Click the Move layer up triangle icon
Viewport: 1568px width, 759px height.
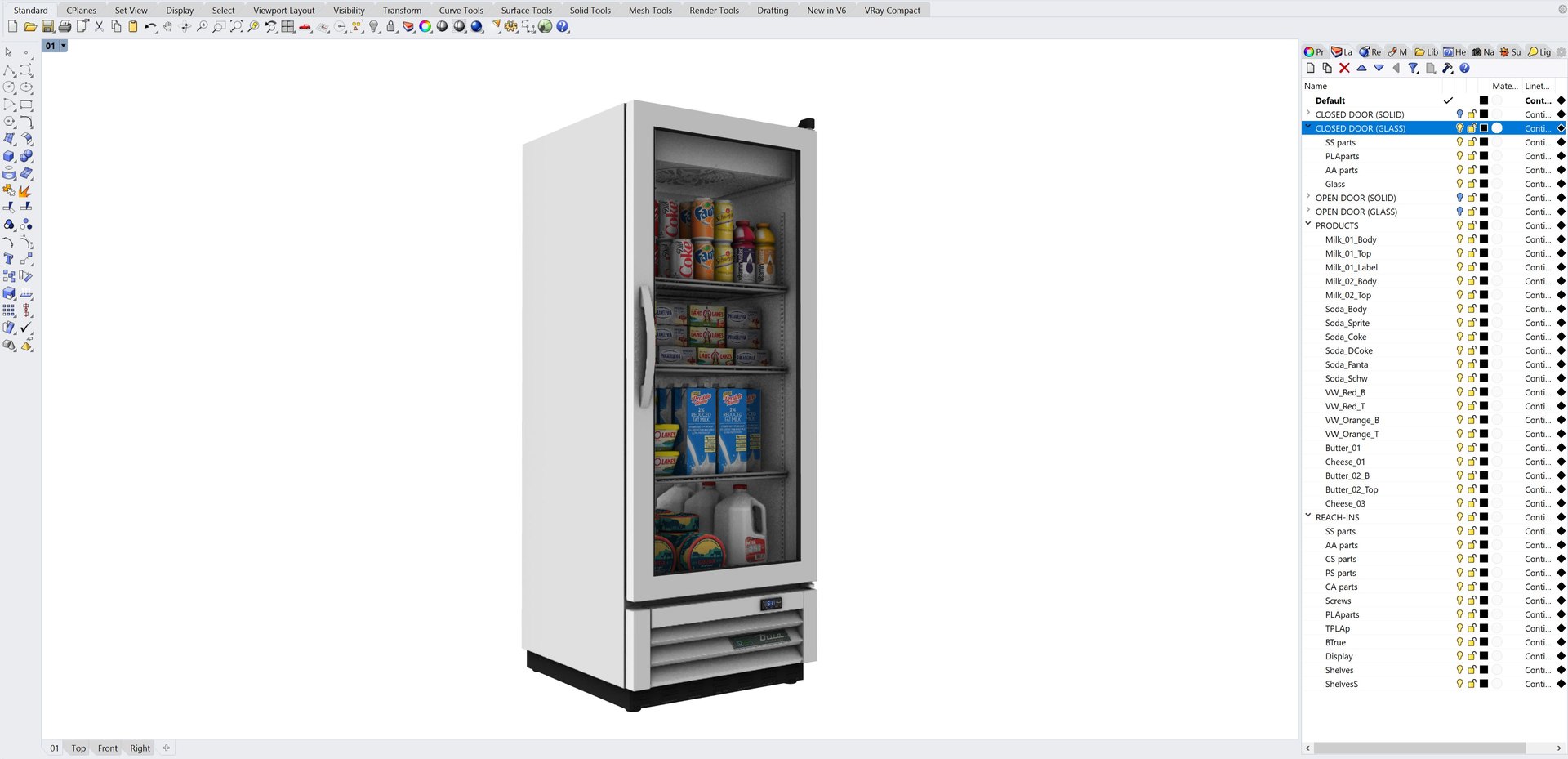[1361, 69]
